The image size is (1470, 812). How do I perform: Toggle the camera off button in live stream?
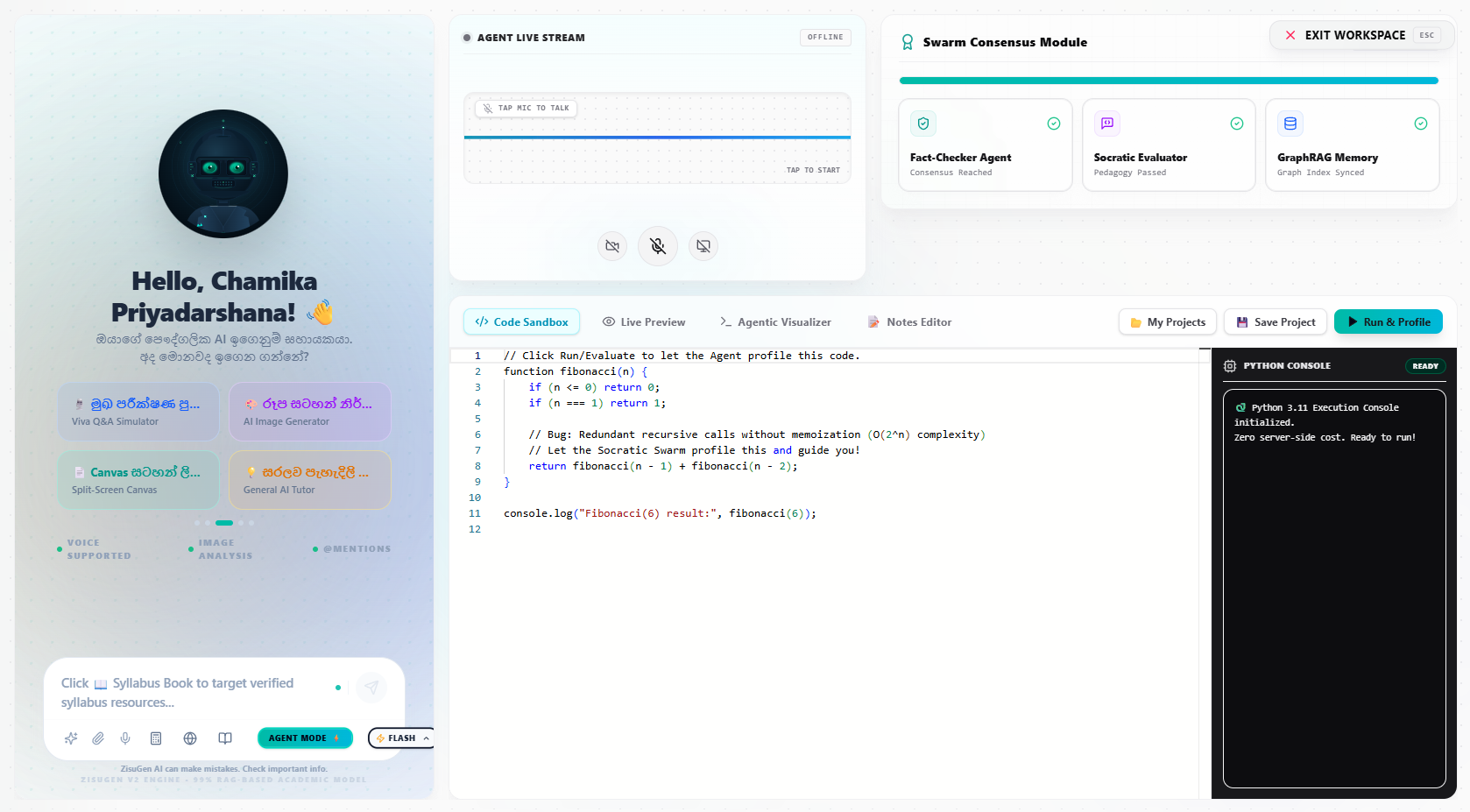pyautogui.click(x=612, y=246)
